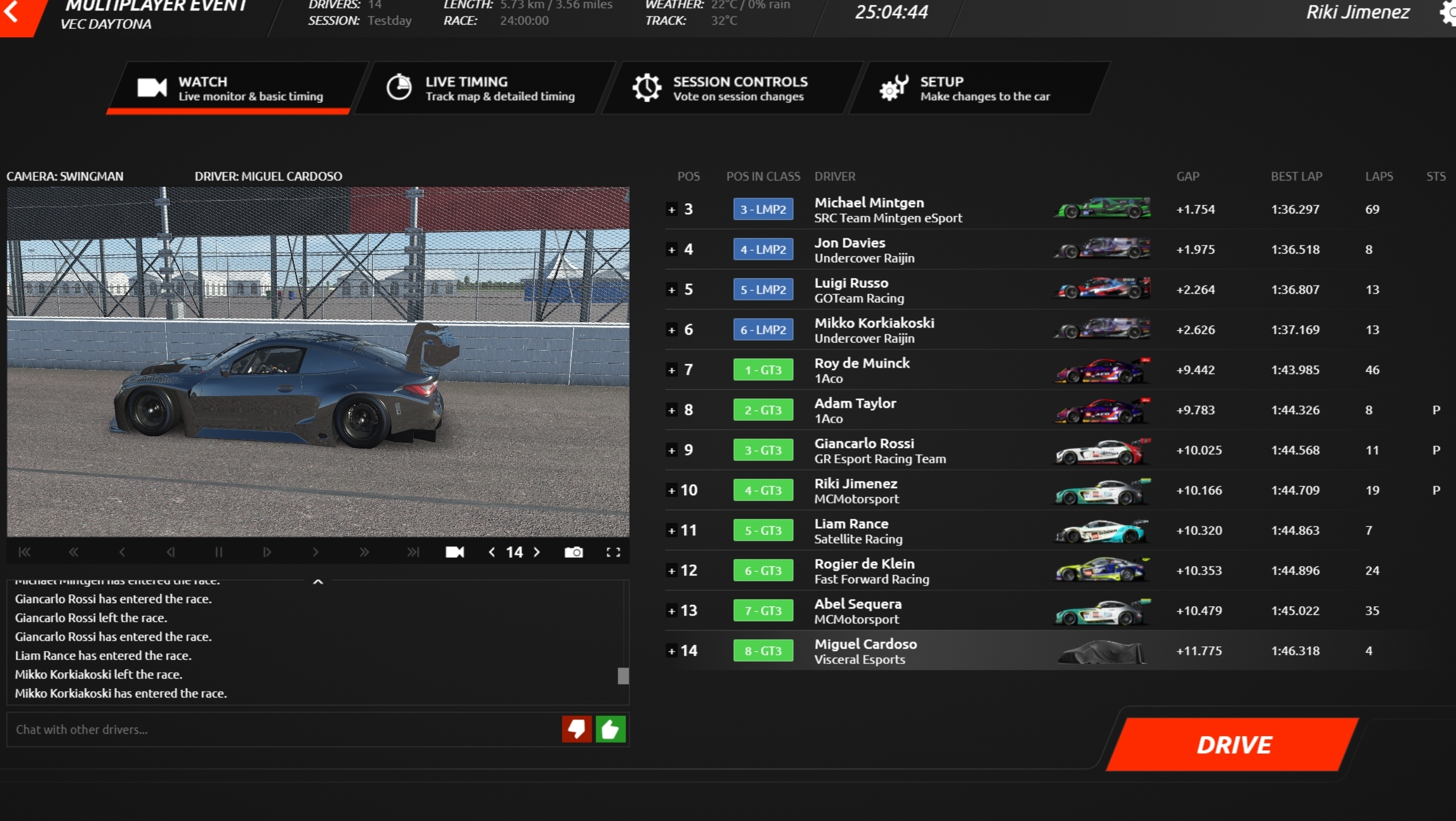Click the green thumbs-up vote button
The width and height of the screenshot is (1456, 821).
pos(610,729)
